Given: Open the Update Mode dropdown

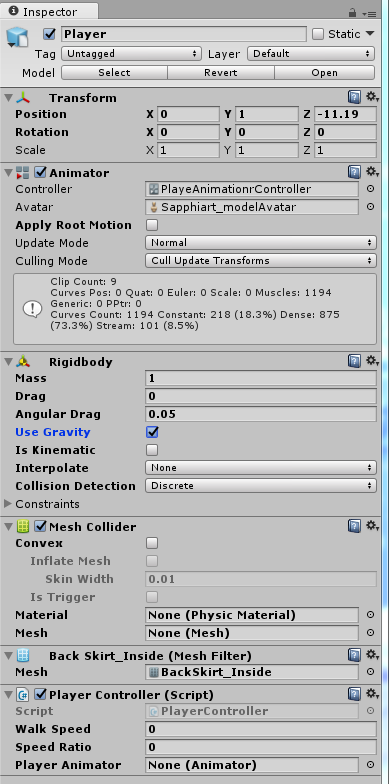Looking at the screenshot, I should click(x=260, y=242).
